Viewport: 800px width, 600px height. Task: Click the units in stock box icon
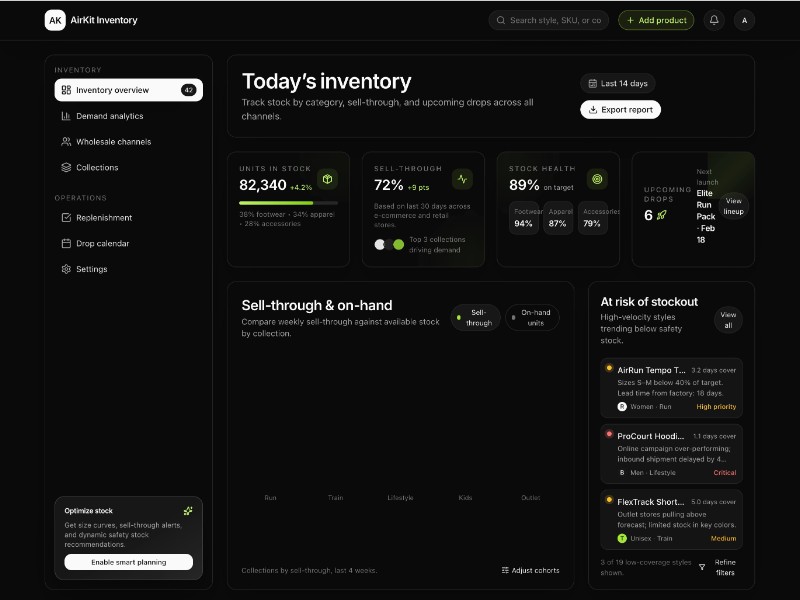tap(327, 179)
